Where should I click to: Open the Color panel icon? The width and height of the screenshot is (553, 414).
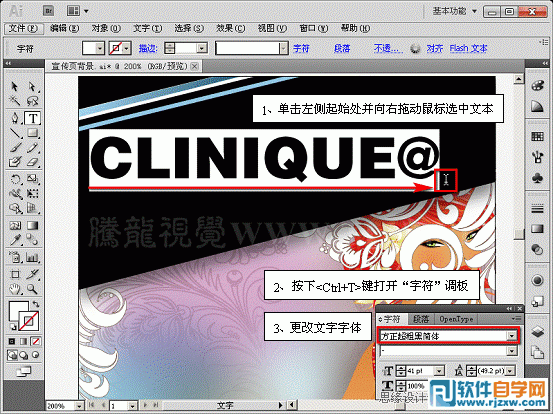click(x=537, y=86)
